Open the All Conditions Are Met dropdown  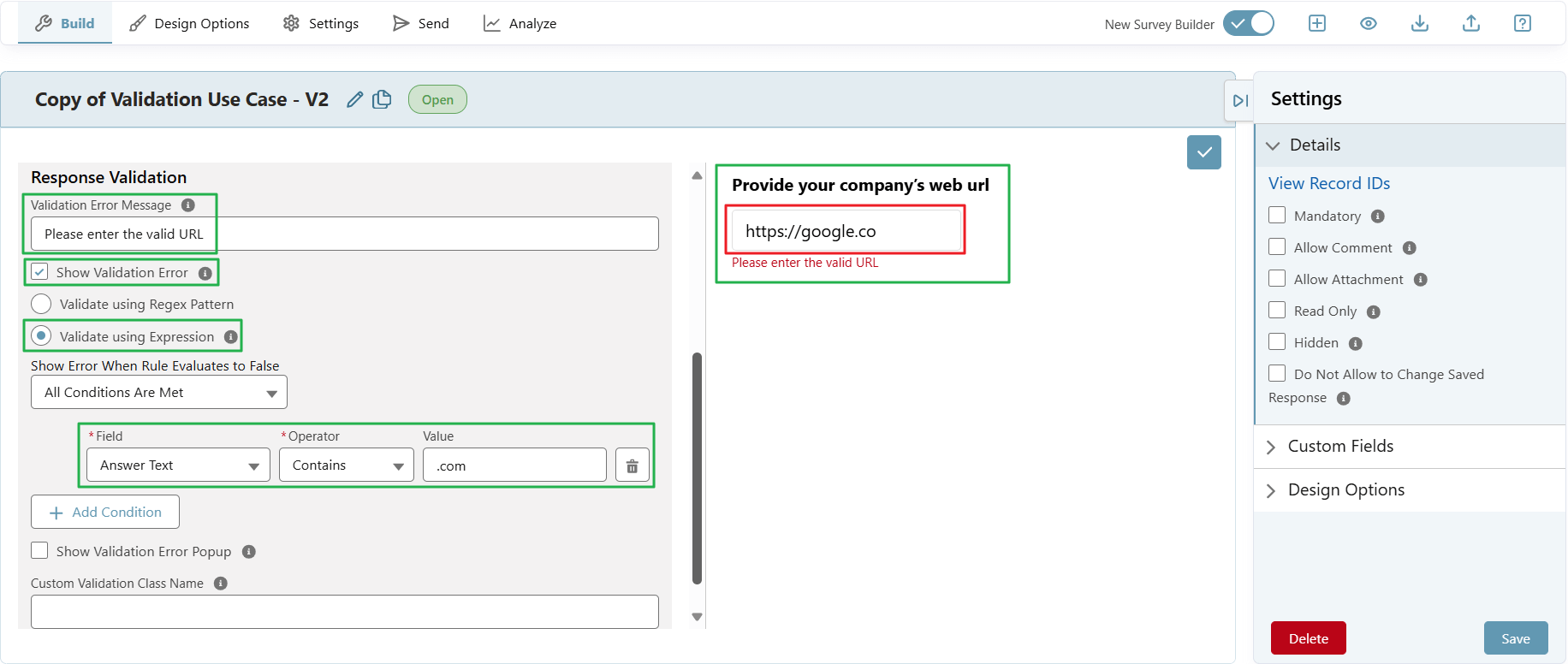159,393
